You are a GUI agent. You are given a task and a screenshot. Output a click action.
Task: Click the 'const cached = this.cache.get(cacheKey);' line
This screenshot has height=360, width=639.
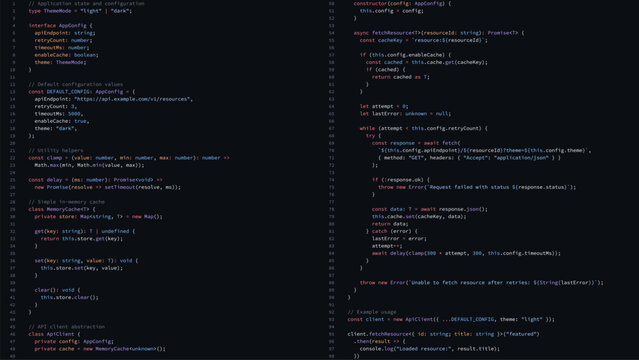(427, 62)
